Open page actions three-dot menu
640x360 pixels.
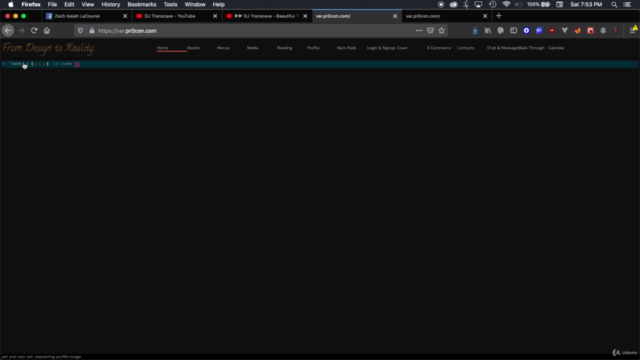pyautogui.click(x=419, y=31)
